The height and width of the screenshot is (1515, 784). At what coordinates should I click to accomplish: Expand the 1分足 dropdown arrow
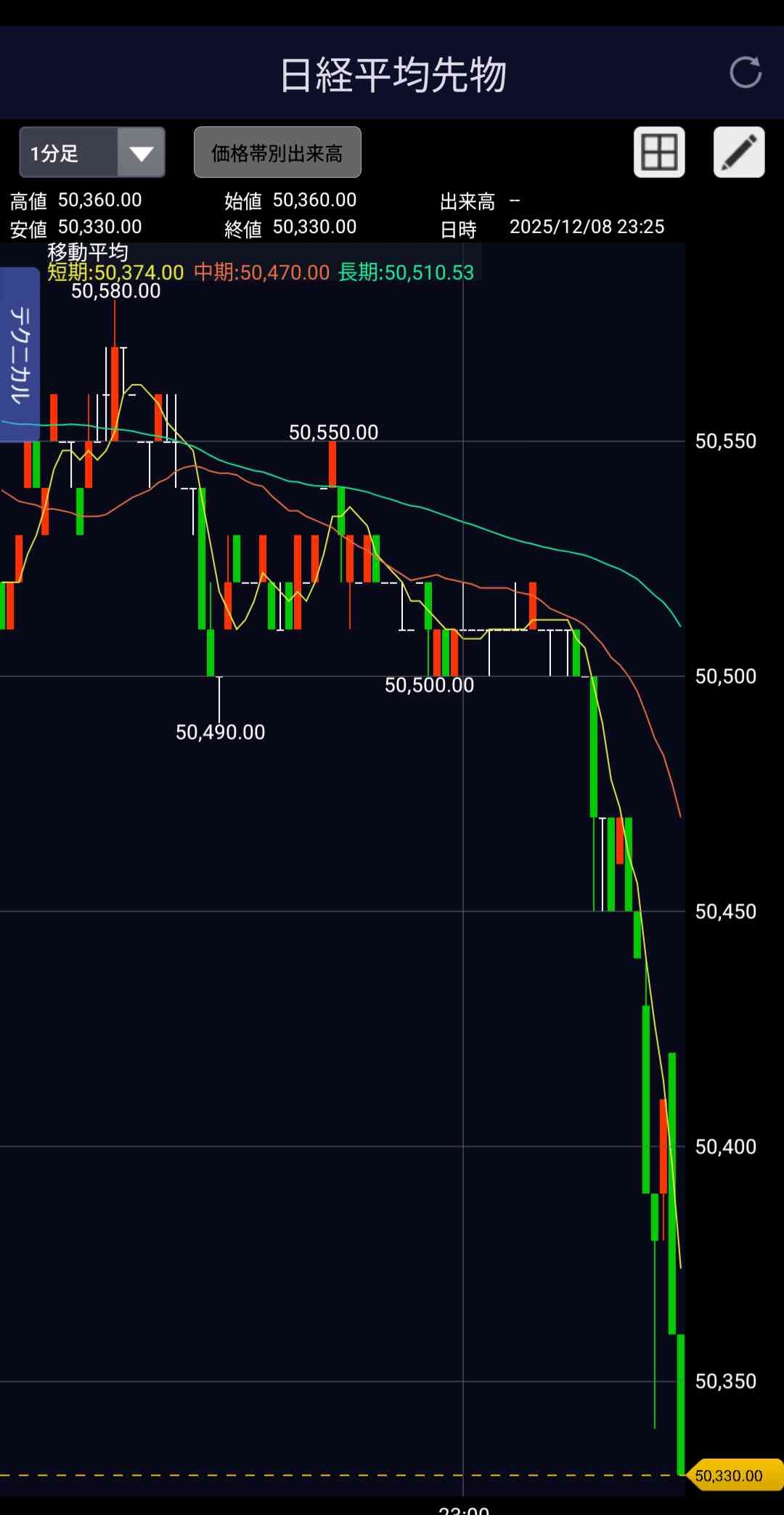[141, 153]
